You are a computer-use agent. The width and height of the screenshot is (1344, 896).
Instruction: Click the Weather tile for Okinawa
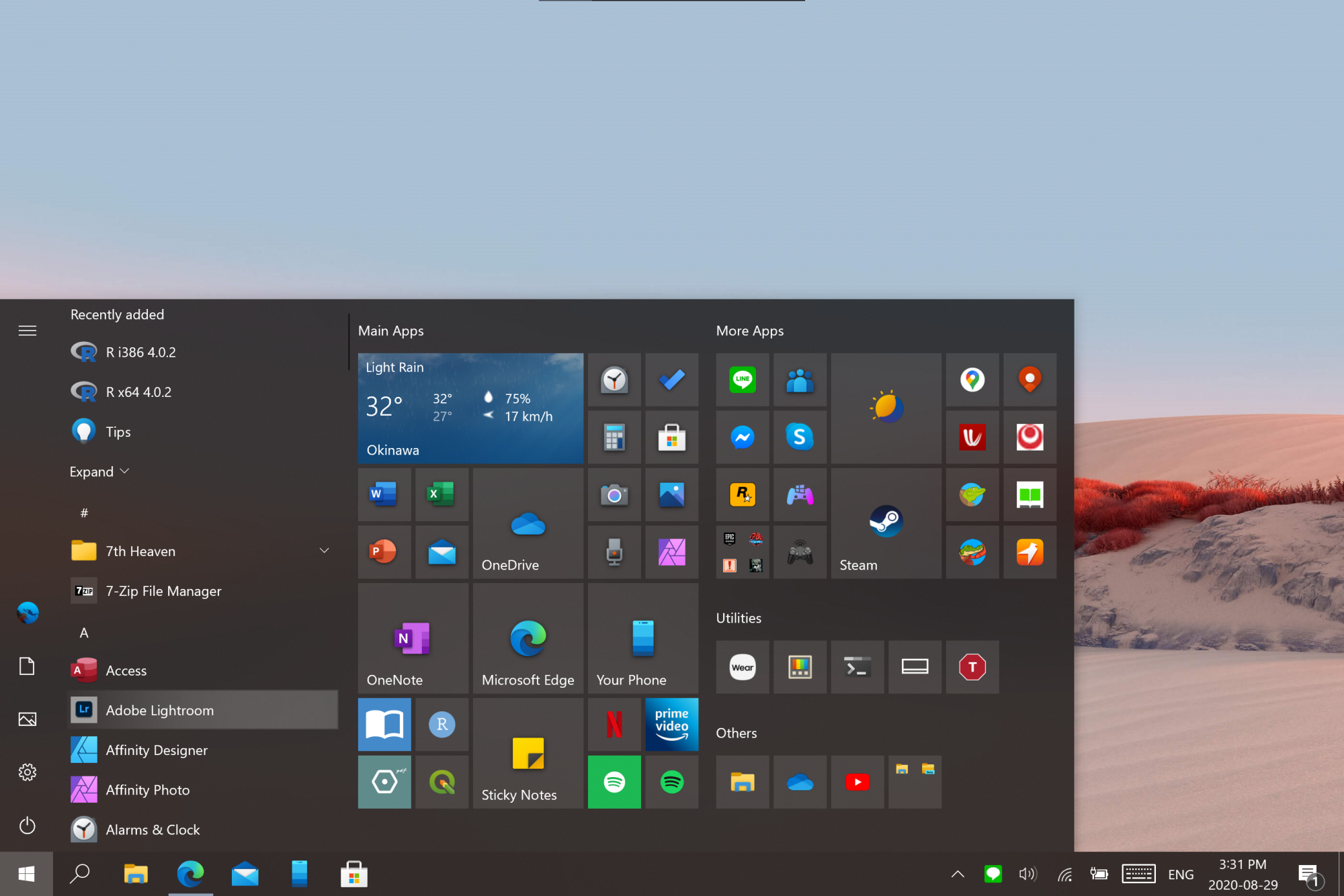(x=470, y=408)
